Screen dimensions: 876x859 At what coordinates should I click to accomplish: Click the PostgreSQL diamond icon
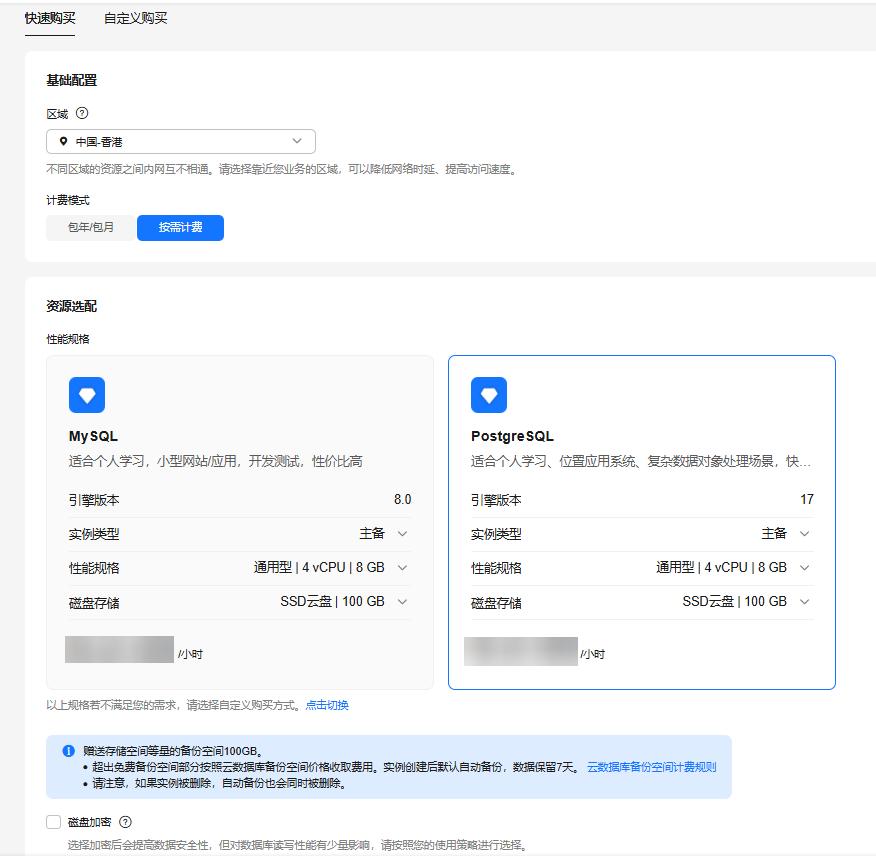(489, 395)
